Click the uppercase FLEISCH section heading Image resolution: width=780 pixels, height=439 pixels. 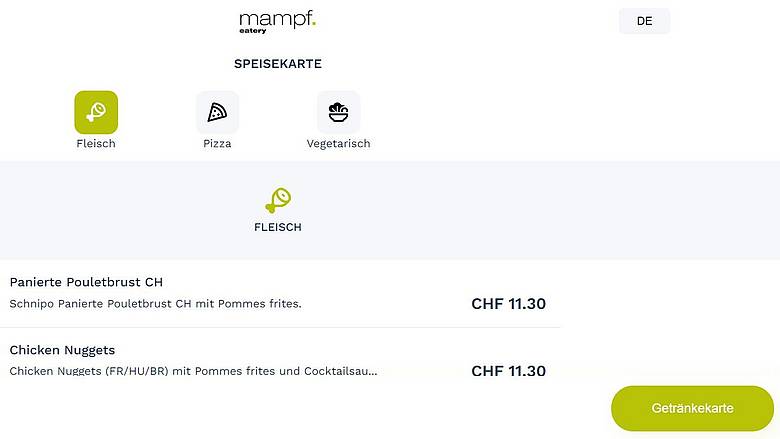(278, 228)
